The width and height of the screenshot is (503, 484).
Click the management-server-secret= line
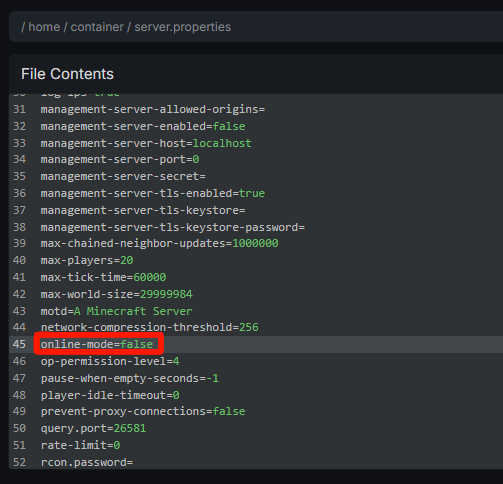pos(123,176)
